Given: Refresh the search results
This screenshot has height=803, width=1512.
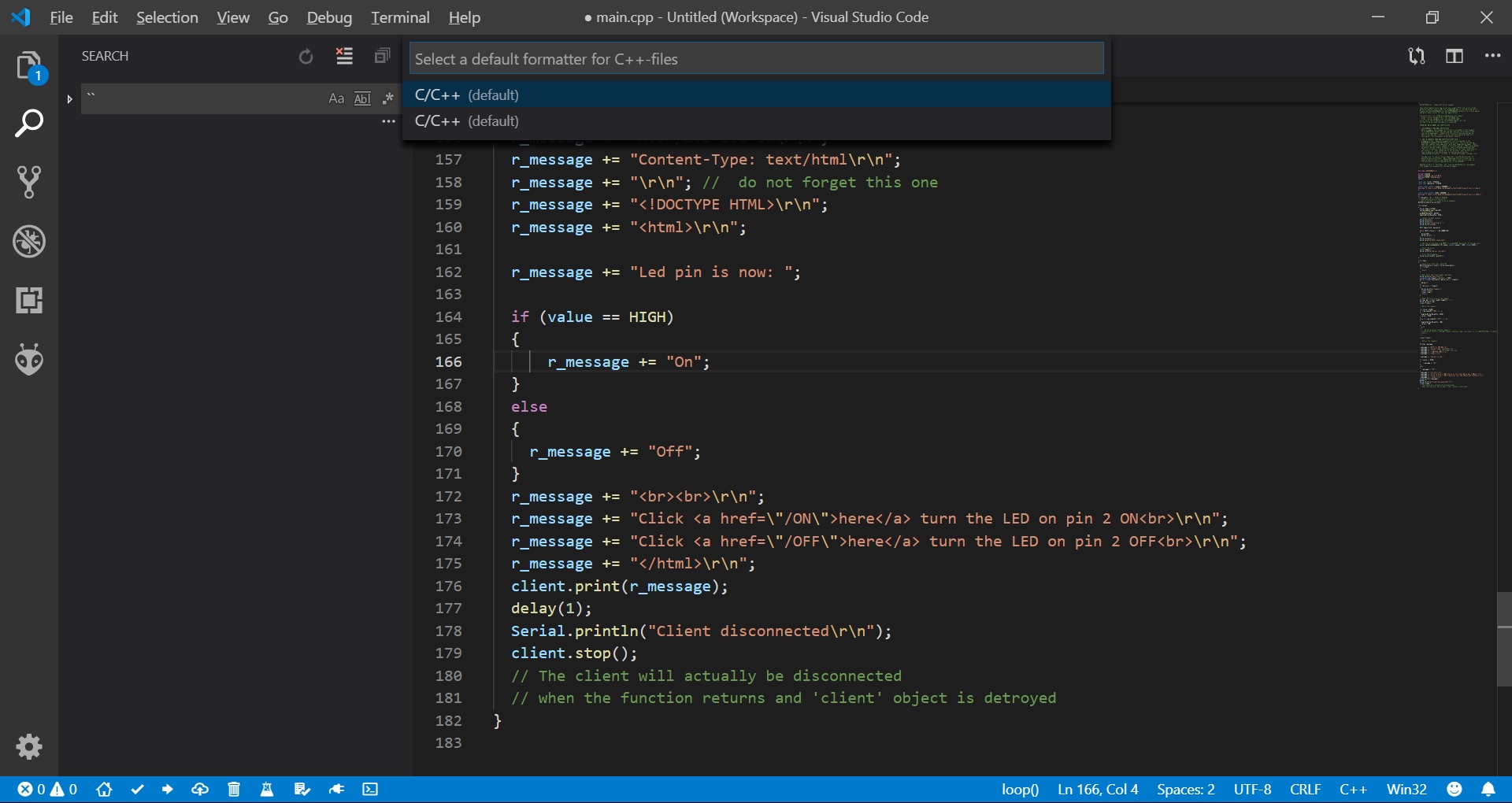Looking at the screenshot, I should [306, 56].
